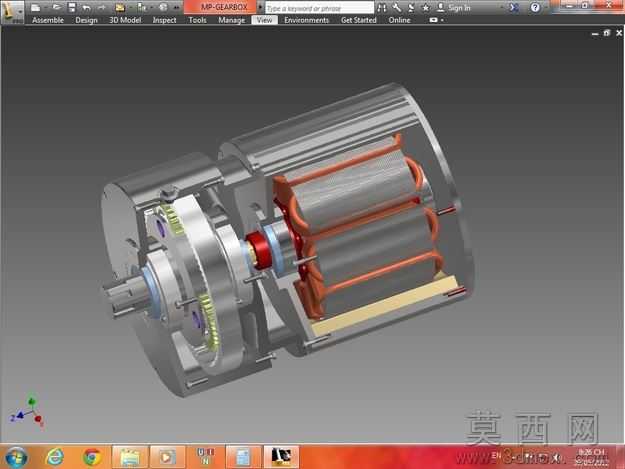The height and width of the screenshot is (469, 625).
Task: Expand the quick access toolbar customize arrow
Action: coord(176,8)
